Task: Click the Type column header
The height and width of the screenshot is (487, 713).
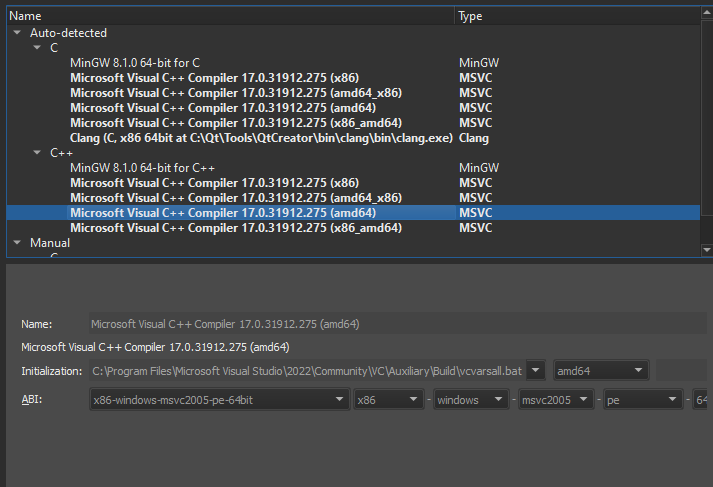Action: tap(577, 16)
